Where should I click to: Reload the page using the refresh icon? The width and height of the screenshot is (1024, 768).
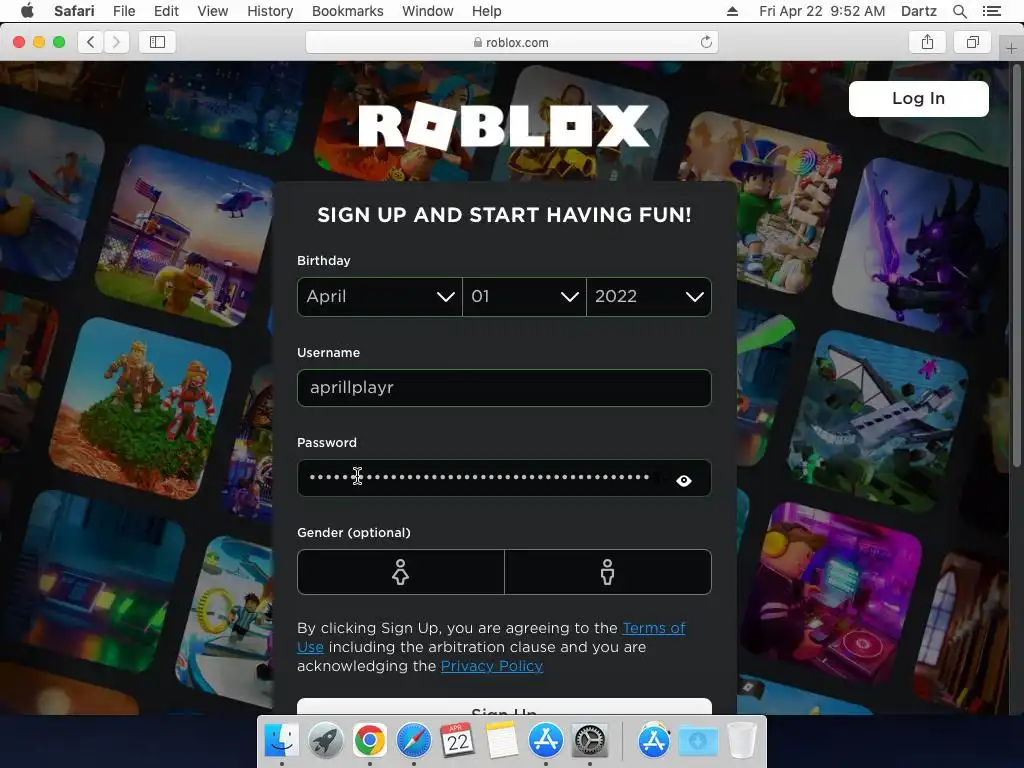pyautogui.click(x=706, y=42)
